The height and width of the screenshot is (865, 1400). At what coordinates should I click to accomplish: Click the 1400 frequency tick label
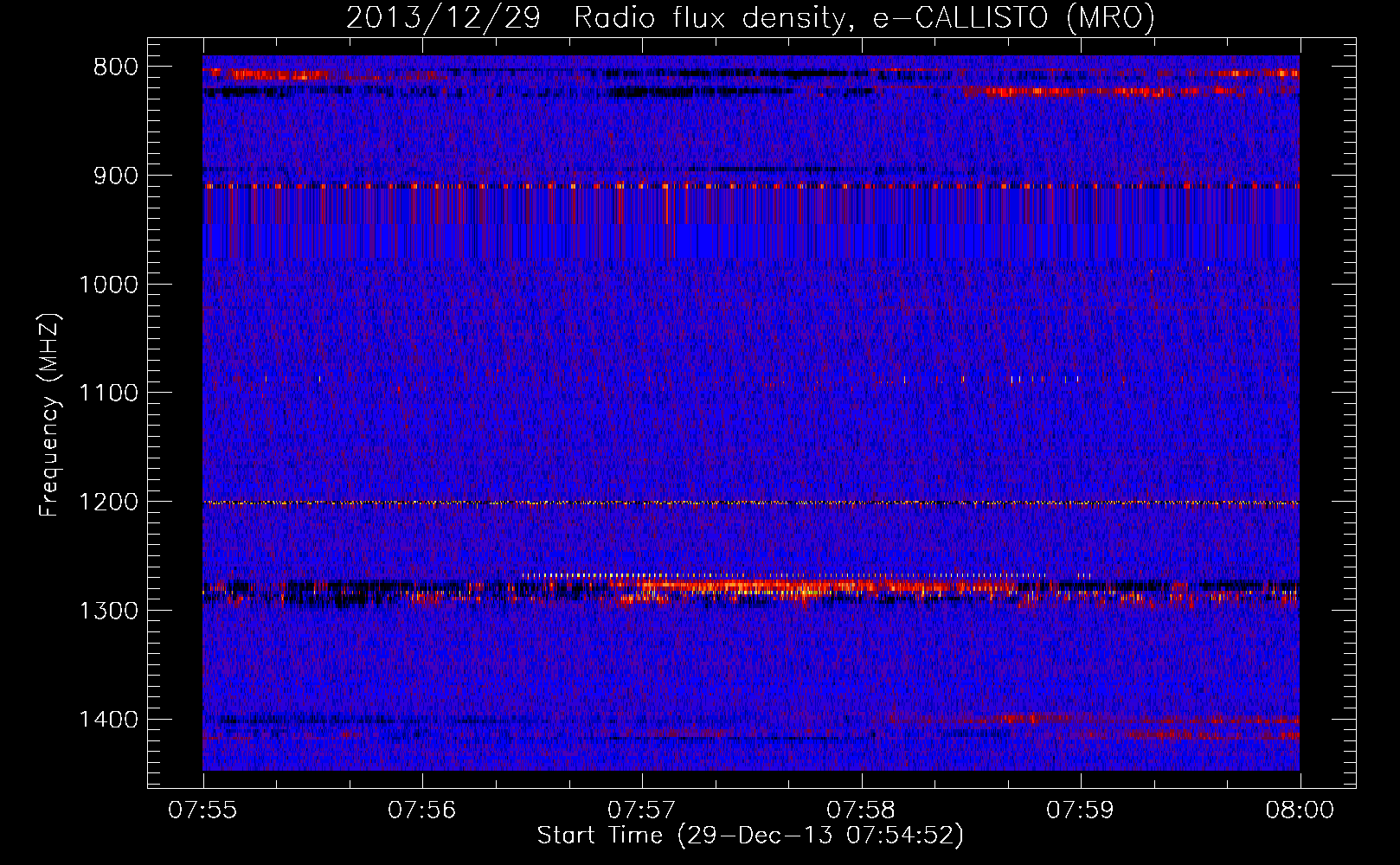(108, 720)
